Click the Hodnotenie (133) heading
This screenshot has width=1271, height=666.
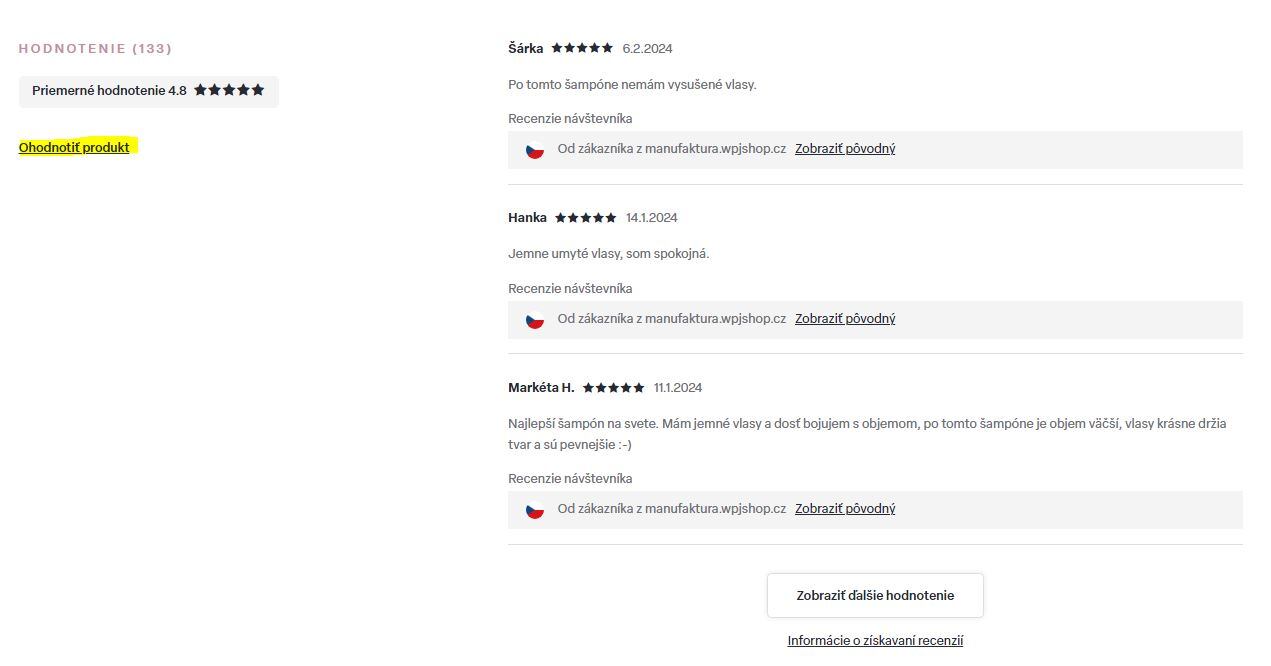coord(95,48)
